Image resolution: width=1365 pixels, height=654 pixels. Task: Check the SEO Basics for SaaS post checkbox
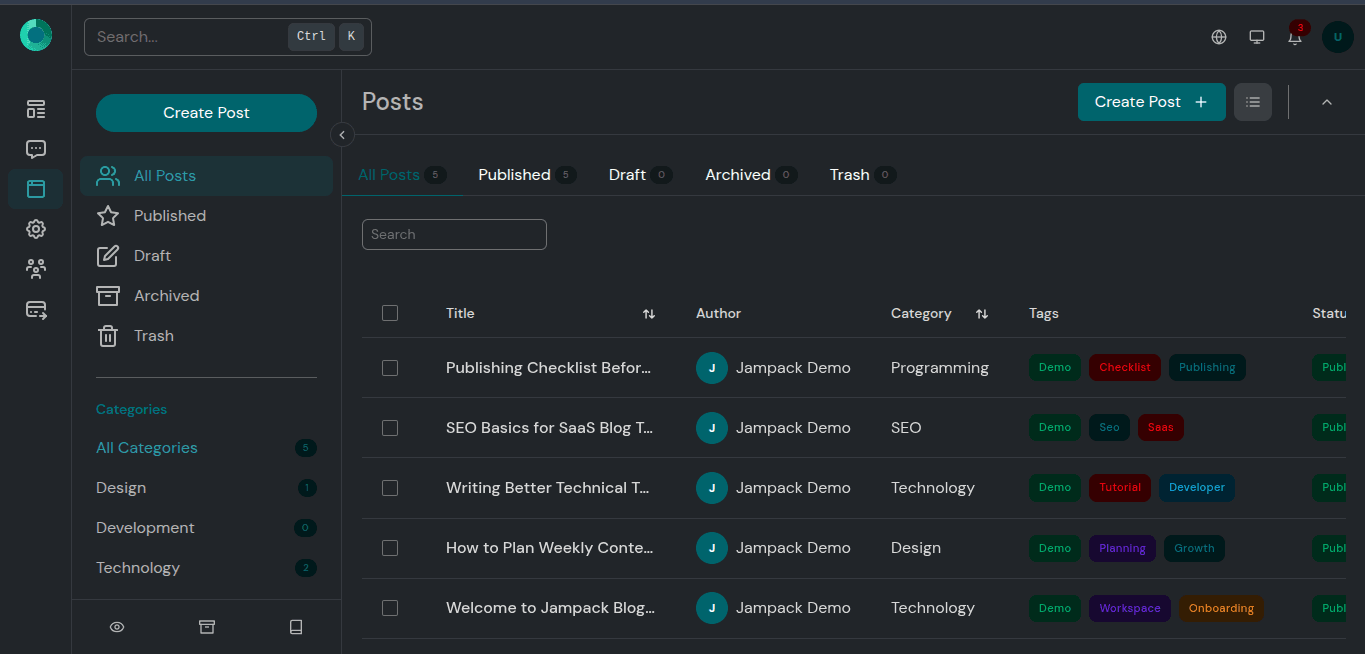click(x=390, y=428)
